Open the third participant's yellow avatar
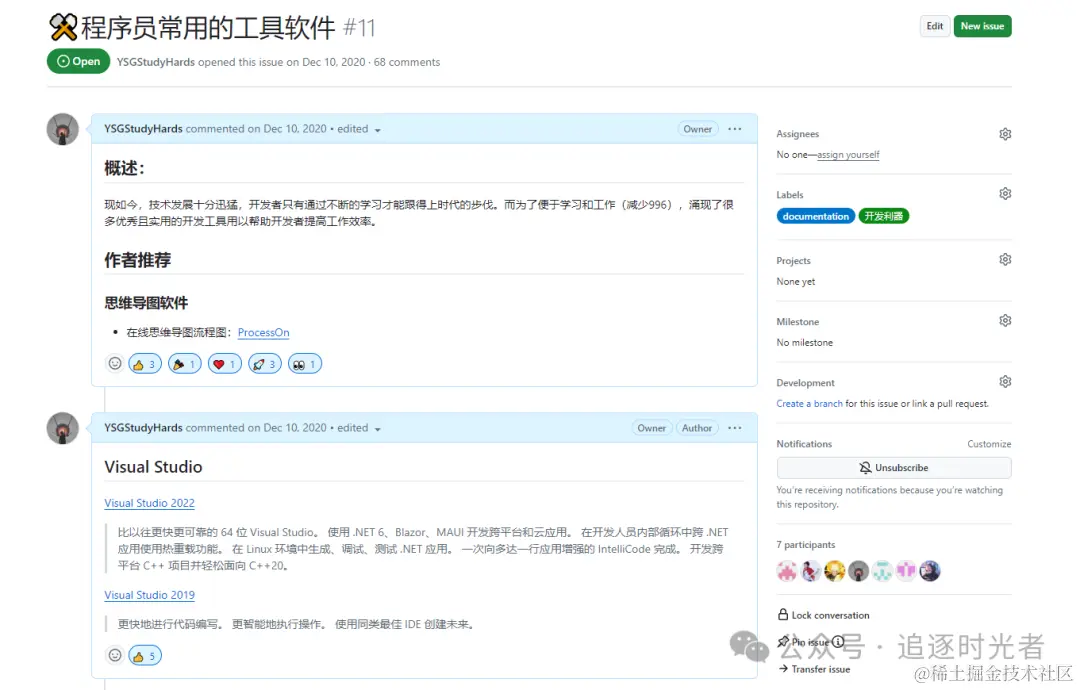This screenshot has width=1080, height=690. [834, 571]
